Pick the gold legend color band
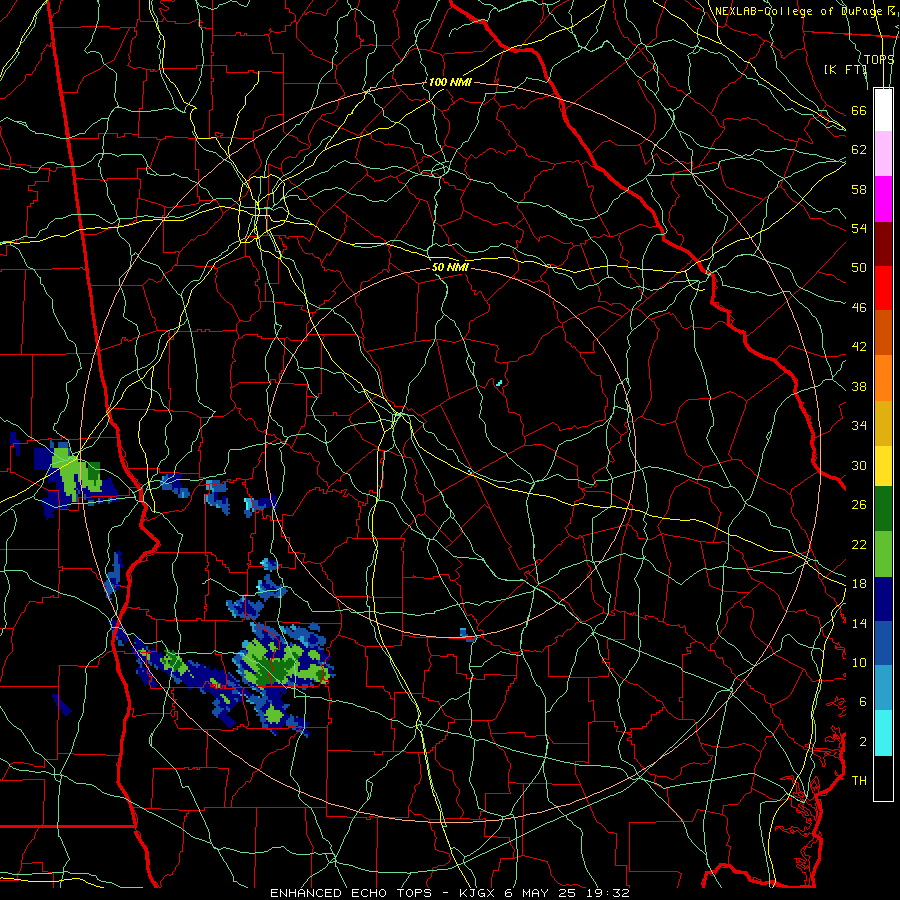Image resolution: width=900 pixels, height=900 pixels. tap(883, 423)
